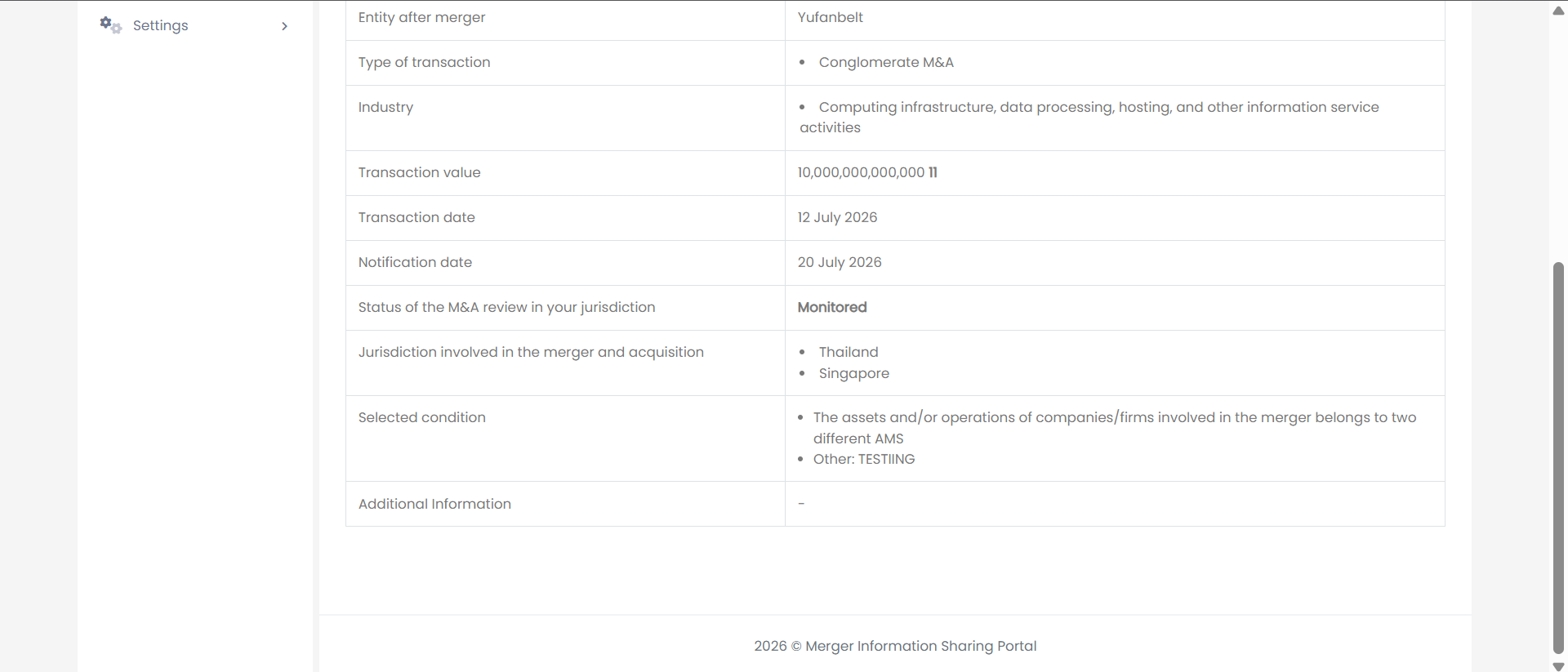Expand the Settings chevron arrow
This screenshot has height=672, width=1568.
pos(284,26)
